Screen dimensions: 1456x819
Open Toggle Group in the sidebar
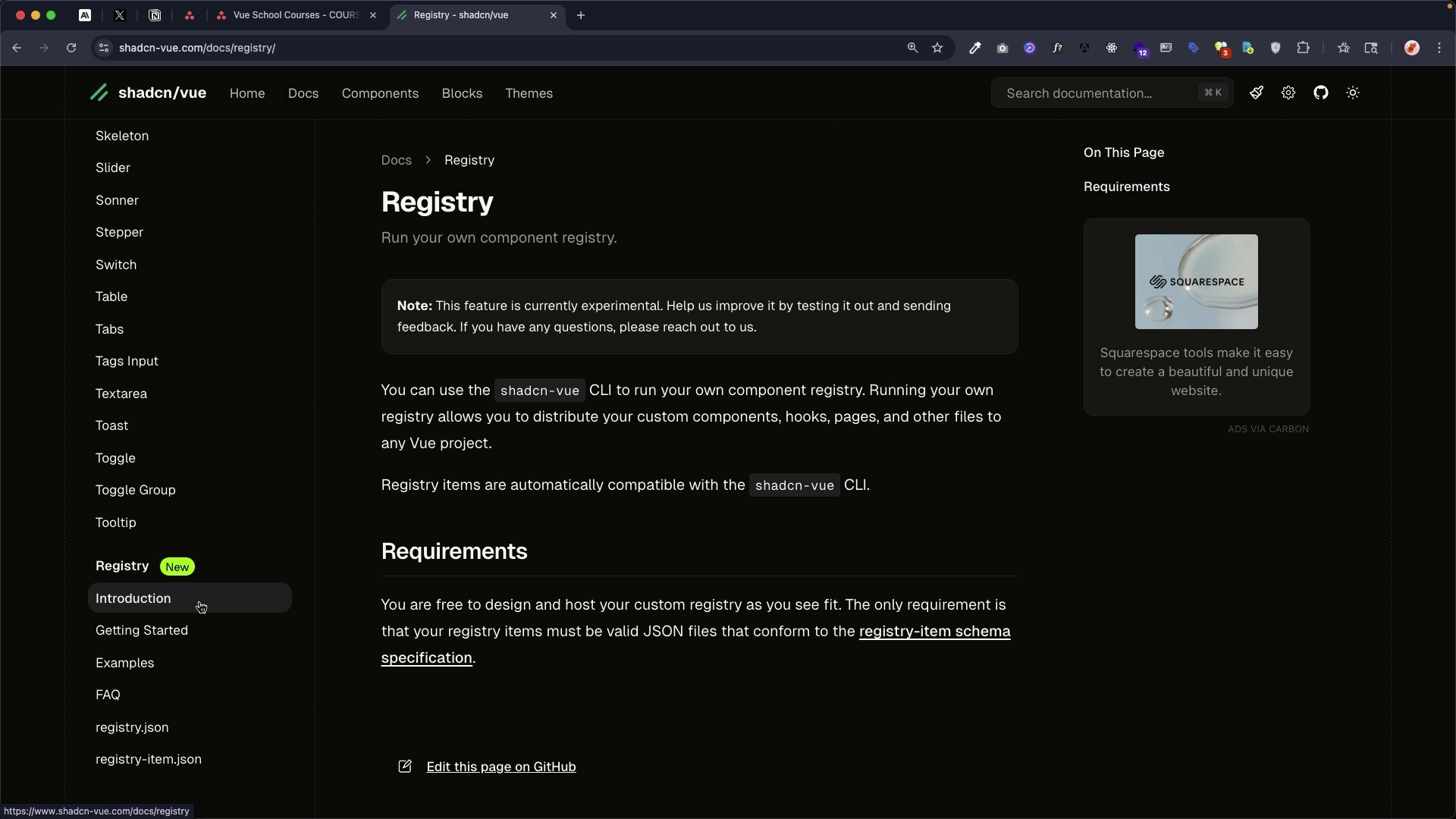click(x=135, y=490)
